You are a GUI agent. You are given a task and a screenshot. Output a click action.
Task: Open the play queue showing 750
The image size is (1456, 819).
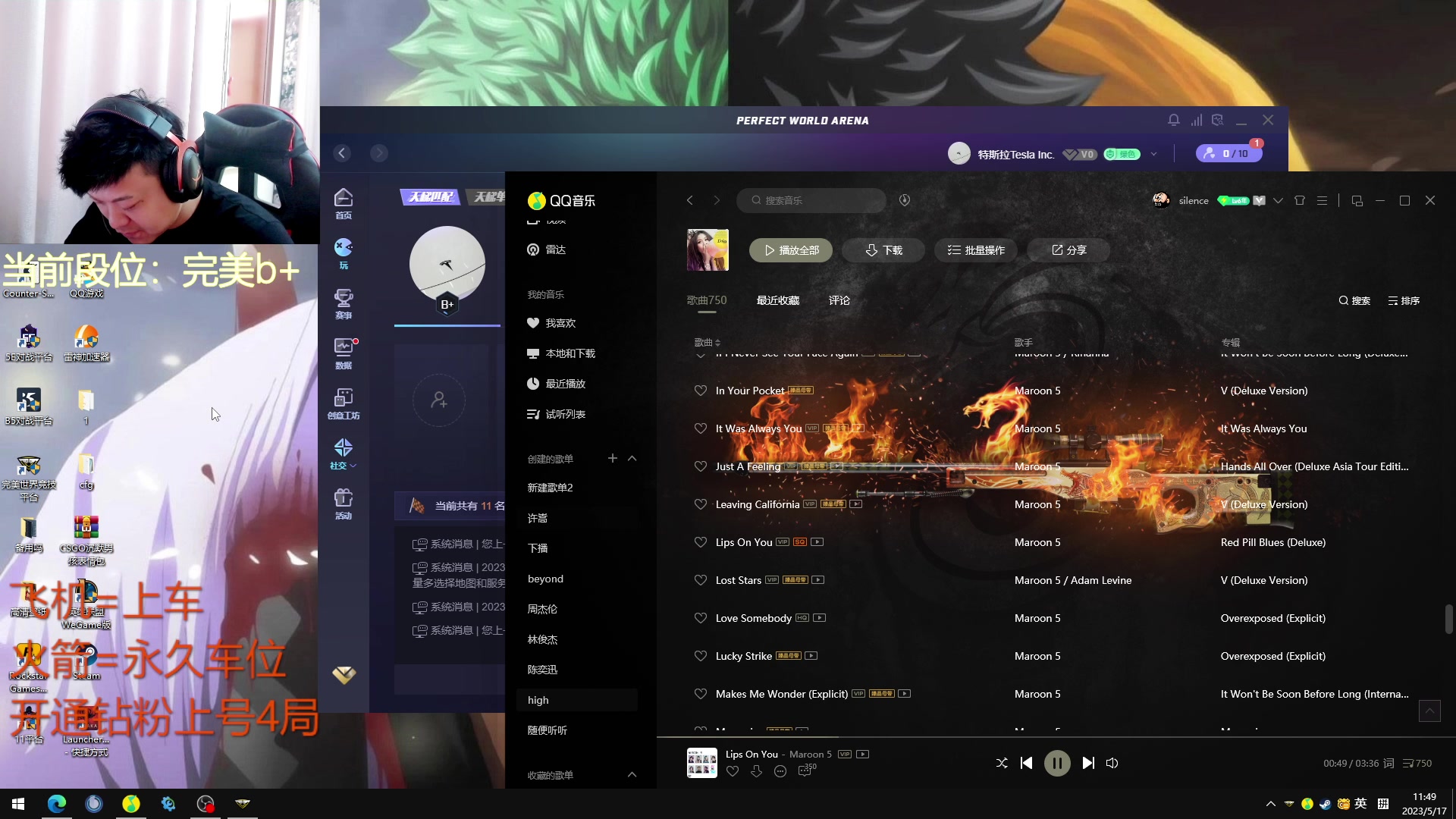point(1417,763)
